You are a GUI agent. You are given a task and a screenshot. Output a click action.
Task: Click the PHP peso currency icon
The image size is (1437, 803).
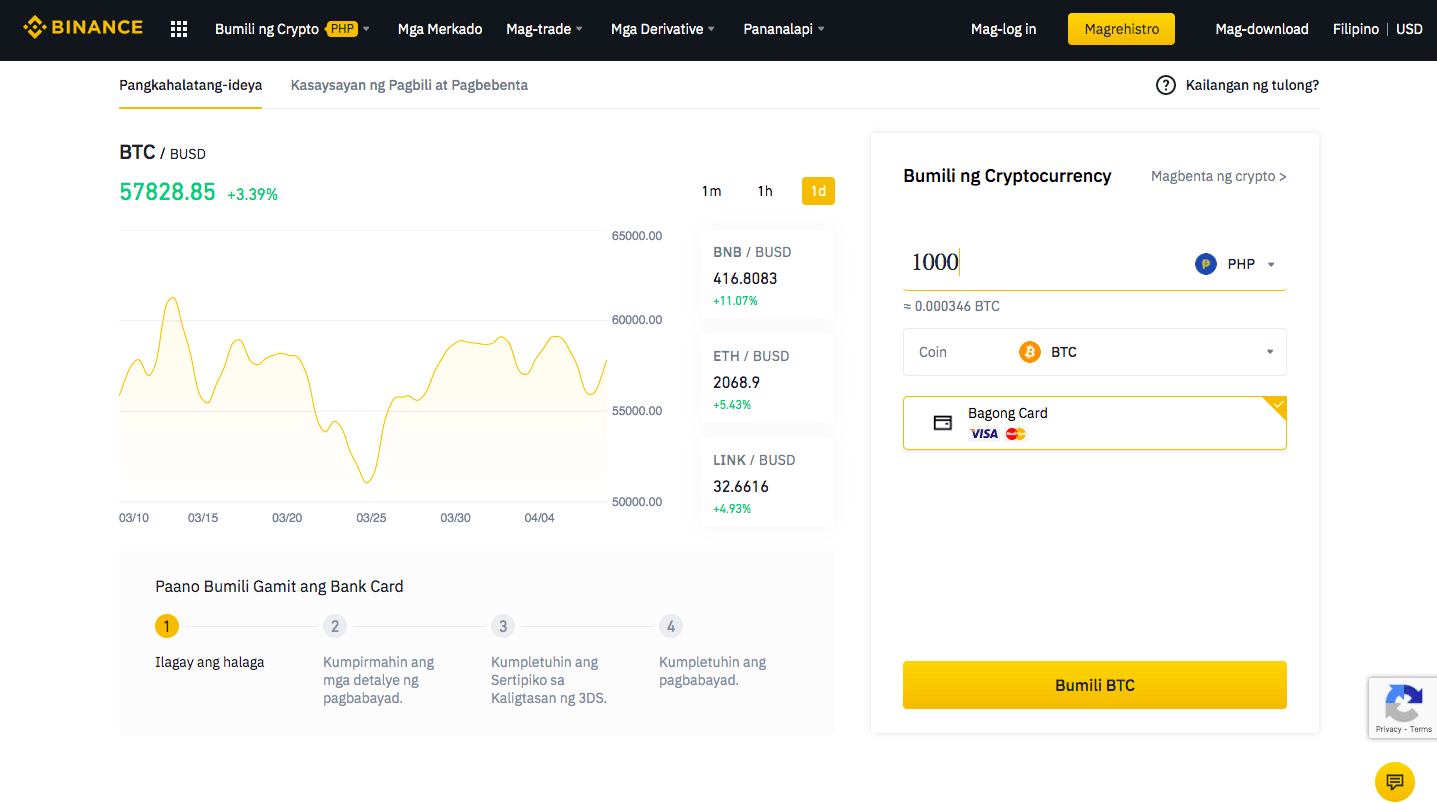coord(1206,264)
